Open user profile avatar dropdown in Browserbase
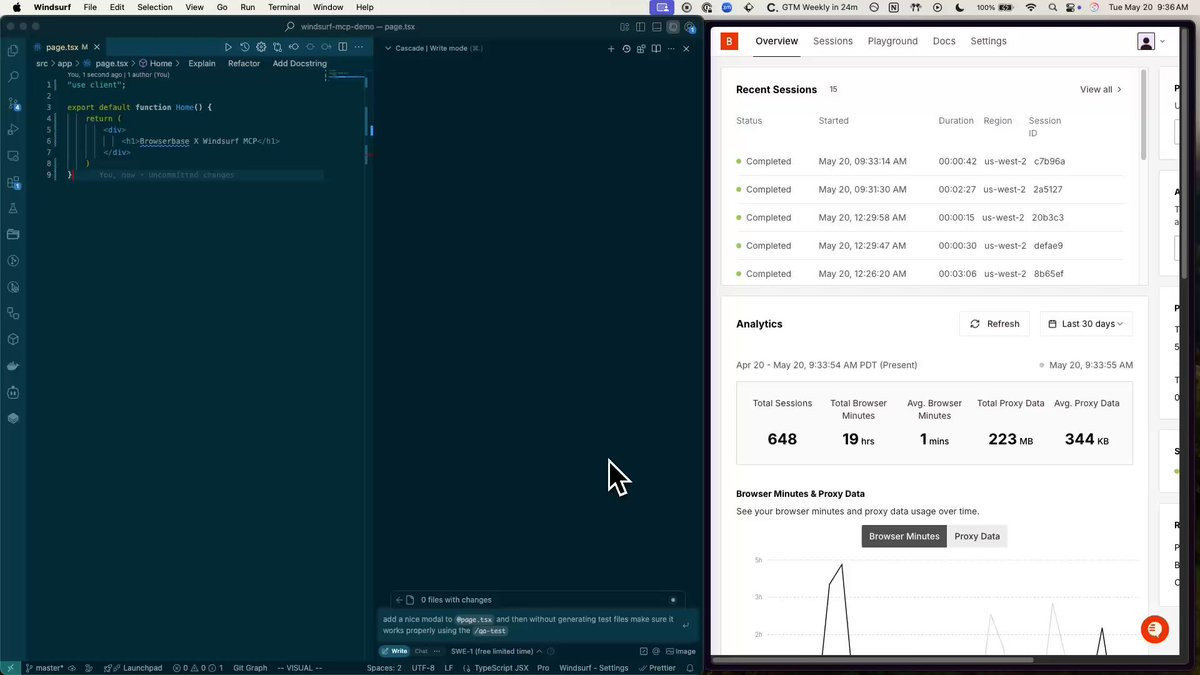 coord(1152,41)
